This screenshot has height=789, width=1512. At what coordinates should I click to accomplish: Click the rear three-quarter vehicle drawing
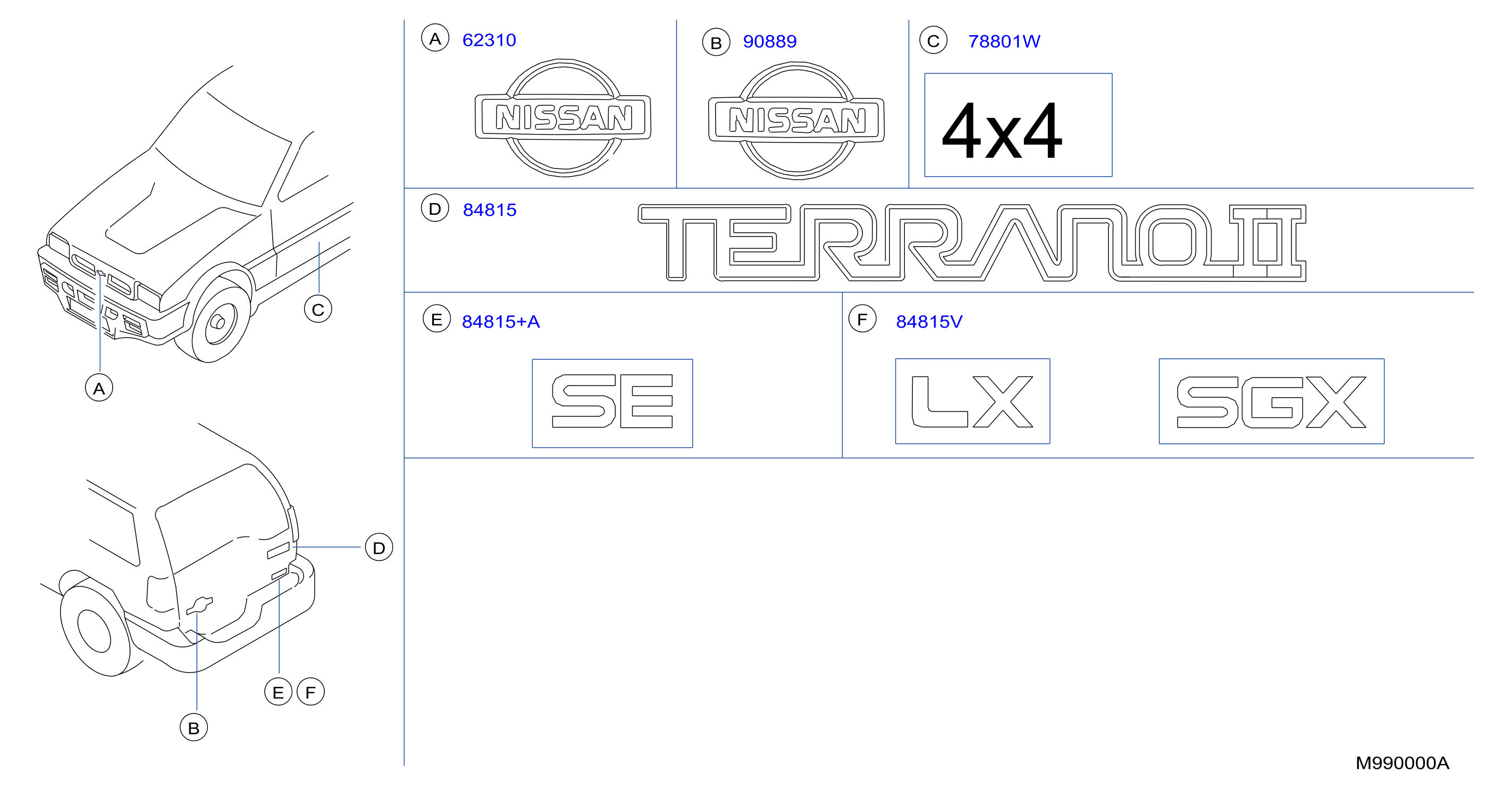pyautogui.click(x=179, y=549)
